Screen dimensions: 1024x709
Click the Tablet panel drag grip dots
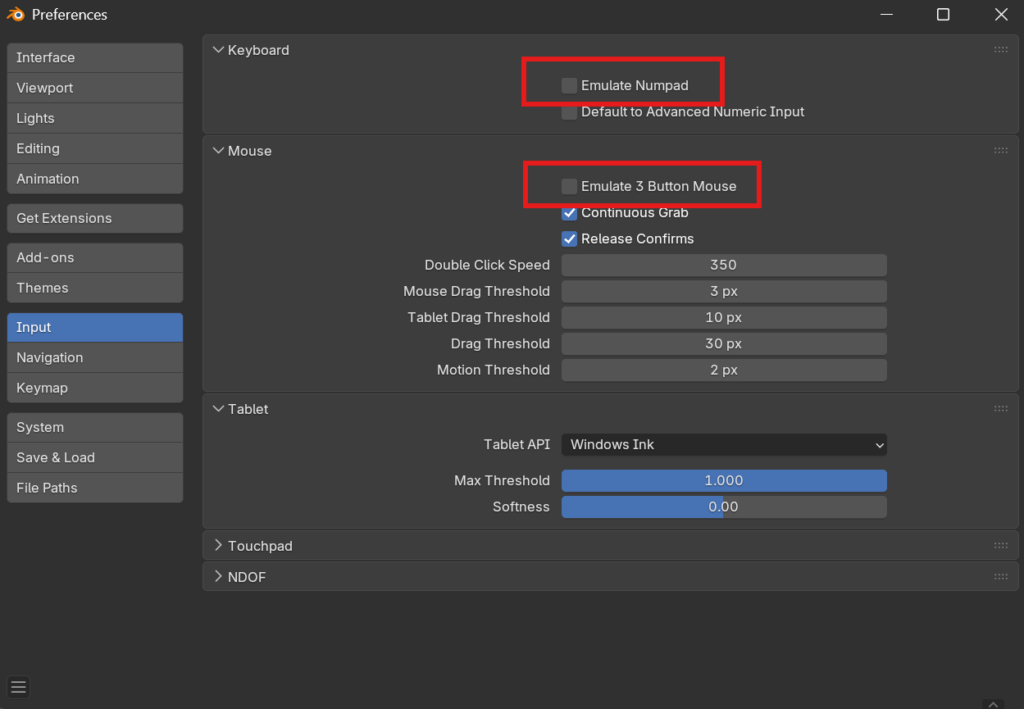tap(1000, 409)
